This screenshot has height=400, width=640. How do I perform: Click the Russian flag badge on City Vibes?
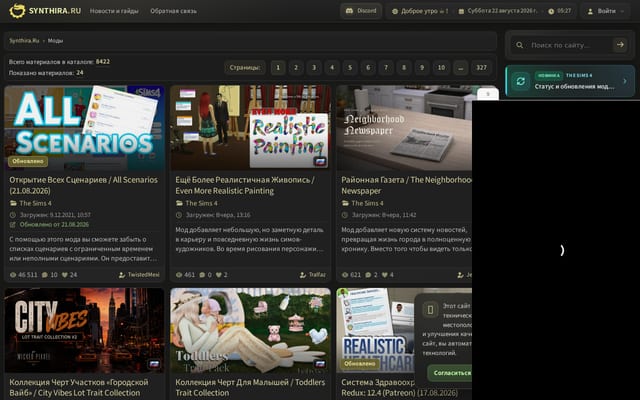coord(154,364)
